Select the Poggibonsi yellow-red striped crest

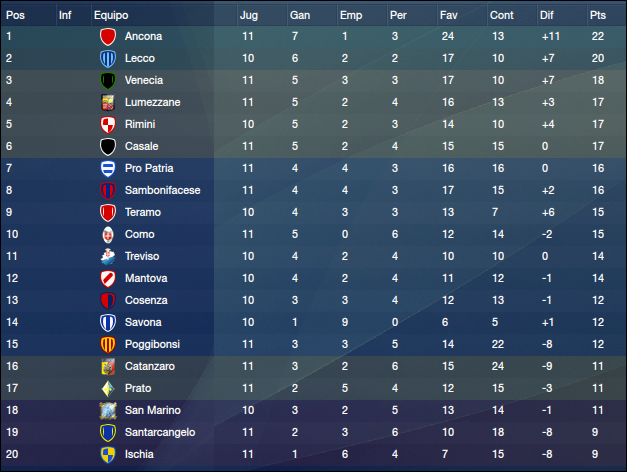108,344
